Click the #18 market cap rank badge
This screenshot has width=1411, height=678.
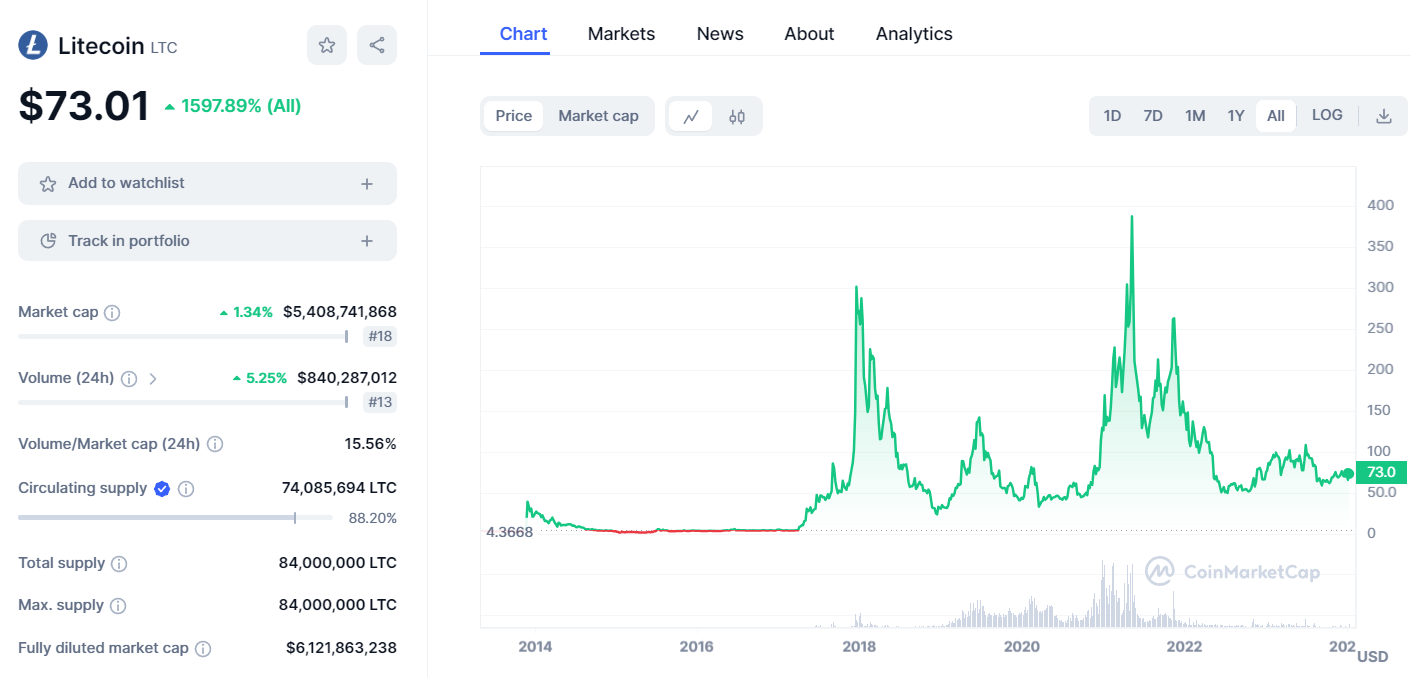pos(380,337)
